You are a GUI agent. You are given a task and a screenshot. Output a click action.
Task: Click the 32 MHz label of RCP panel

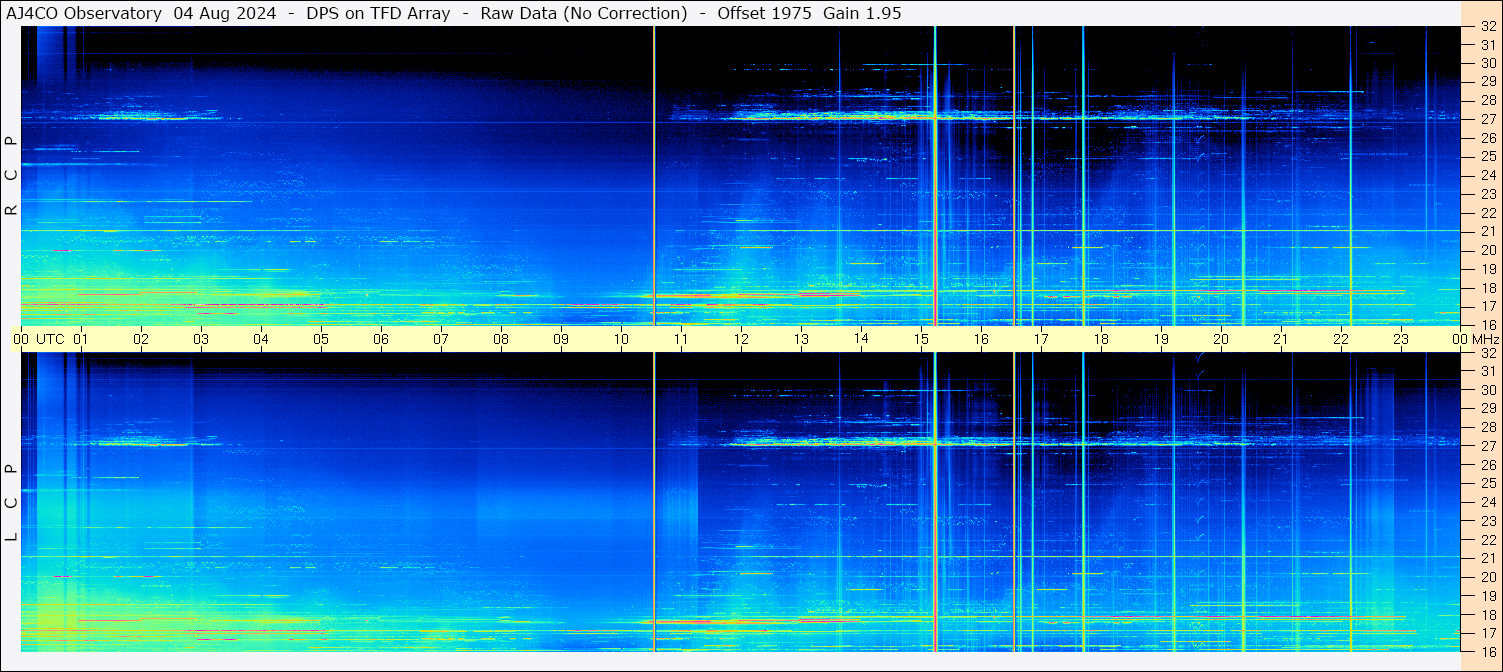1488,27
